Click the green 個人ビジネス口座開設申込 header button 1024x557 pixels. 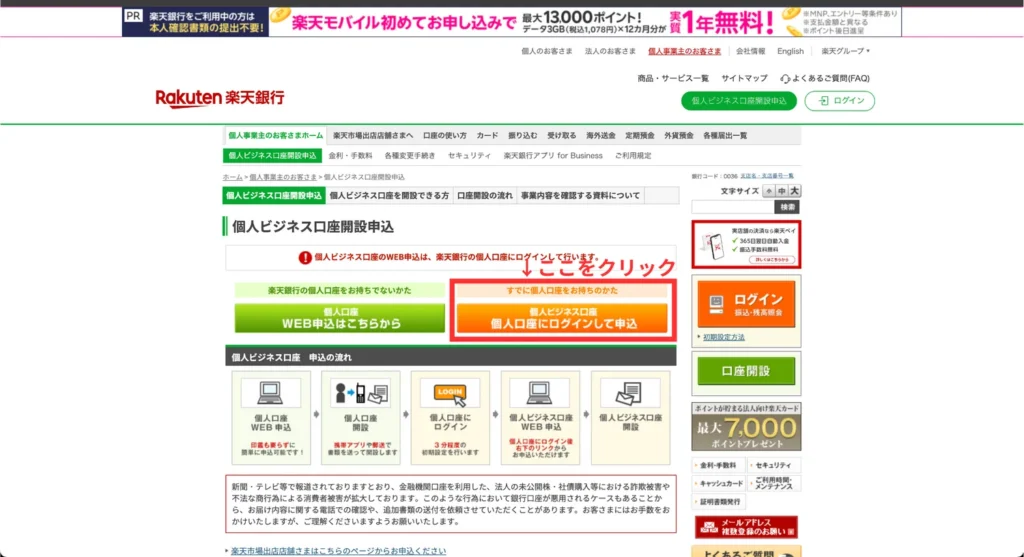click(x=739, y=101)
